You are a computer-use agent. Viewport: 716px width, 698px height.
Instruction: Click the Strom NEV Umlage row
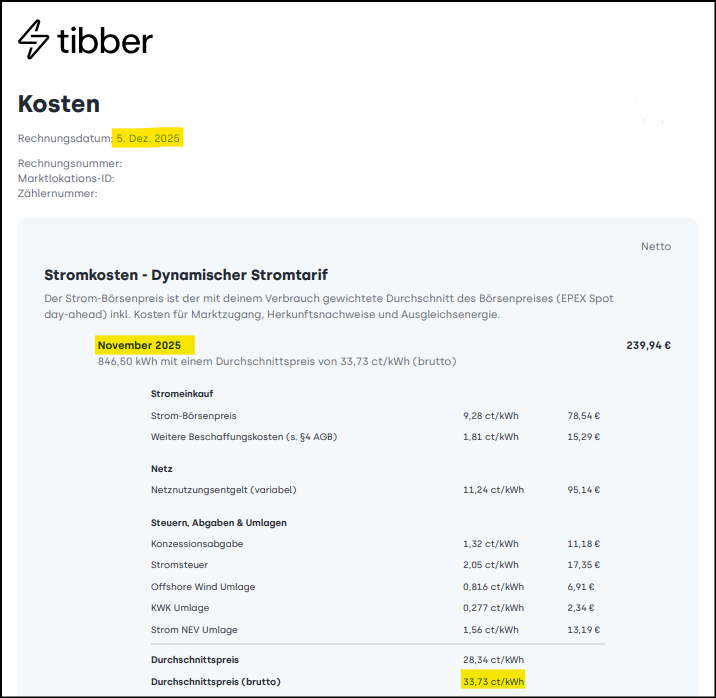[194, 630]
